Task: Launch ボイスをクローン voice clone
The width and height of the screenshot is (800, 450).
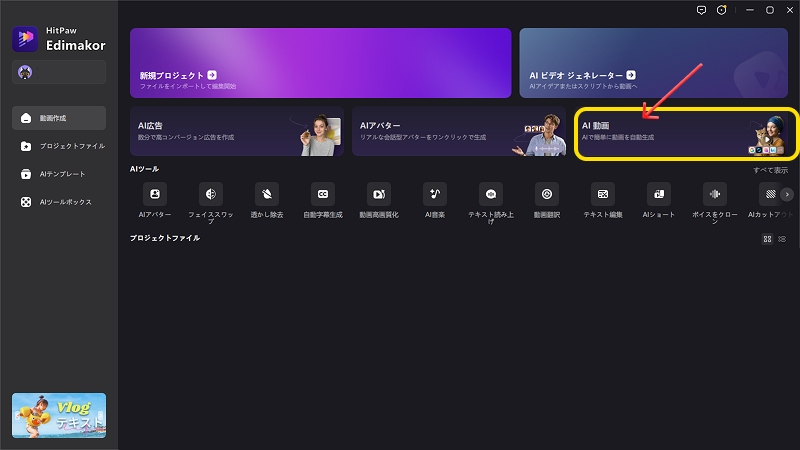Action: [715, 194]
